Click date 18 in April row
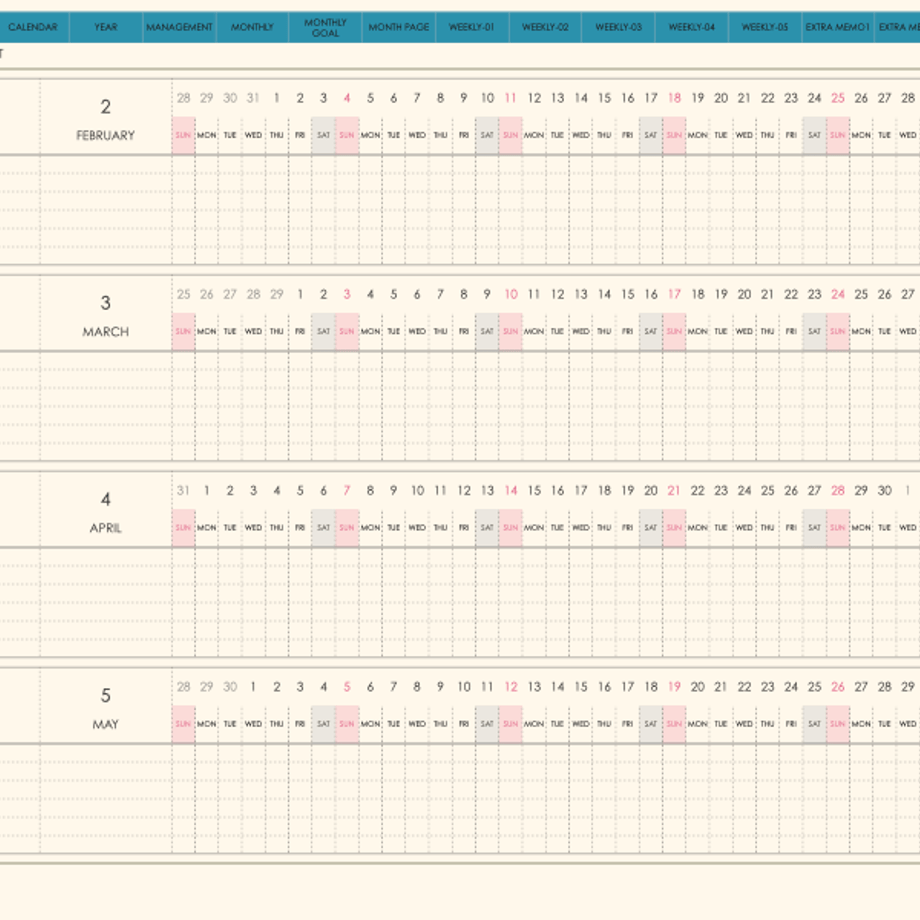 pos(604,491)
